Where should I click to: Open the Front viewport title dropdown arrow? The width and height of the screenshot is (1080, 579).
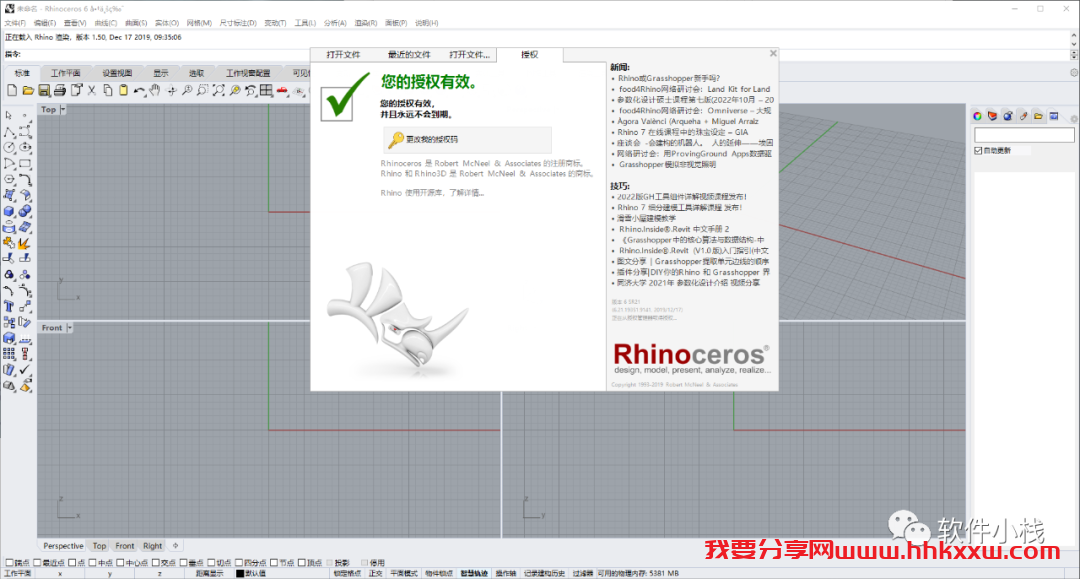[70, 328]
